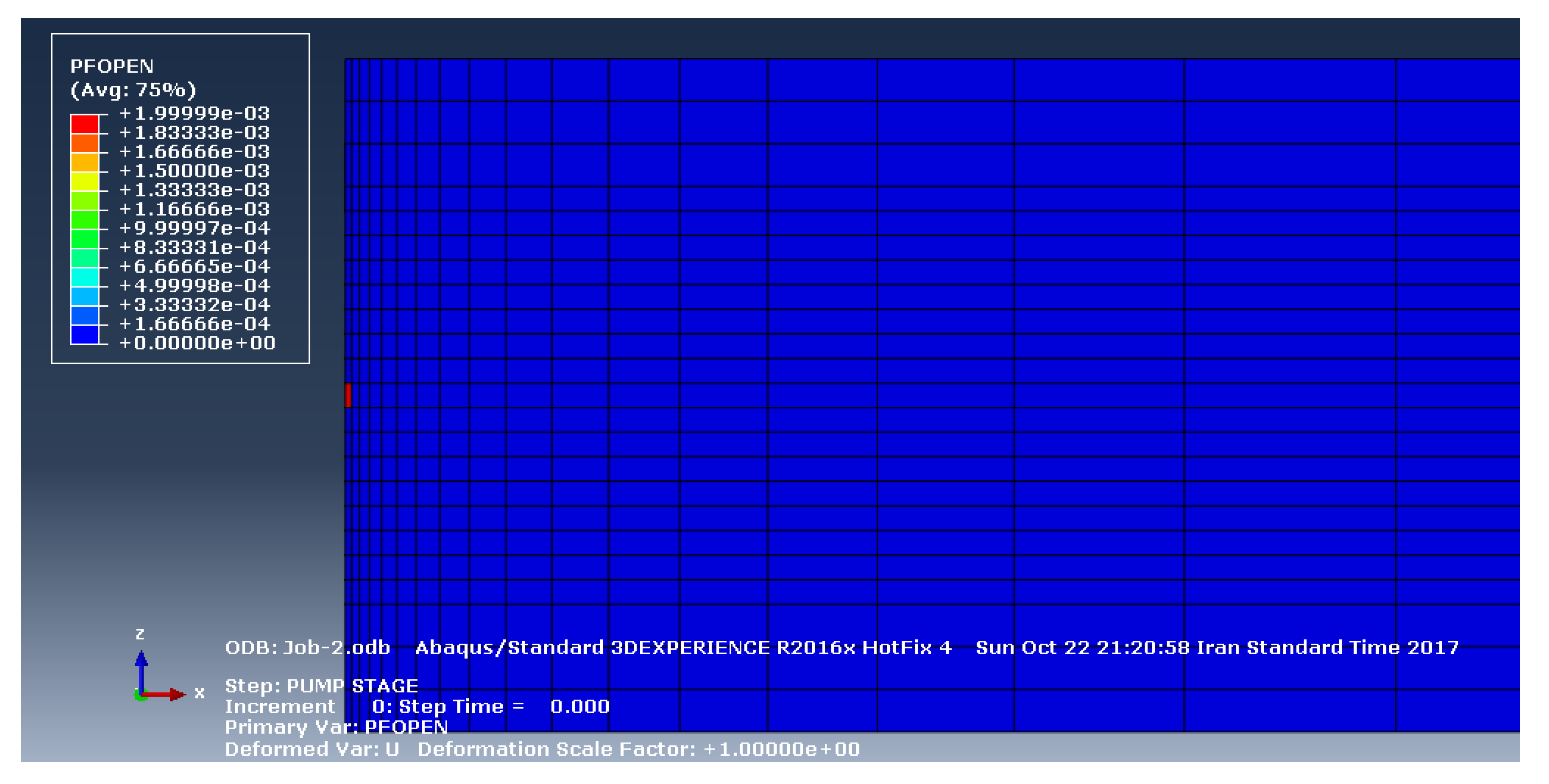Click the PFOPEN legend title
This screenshot has height=784, width=1549.
click(112, 66)
